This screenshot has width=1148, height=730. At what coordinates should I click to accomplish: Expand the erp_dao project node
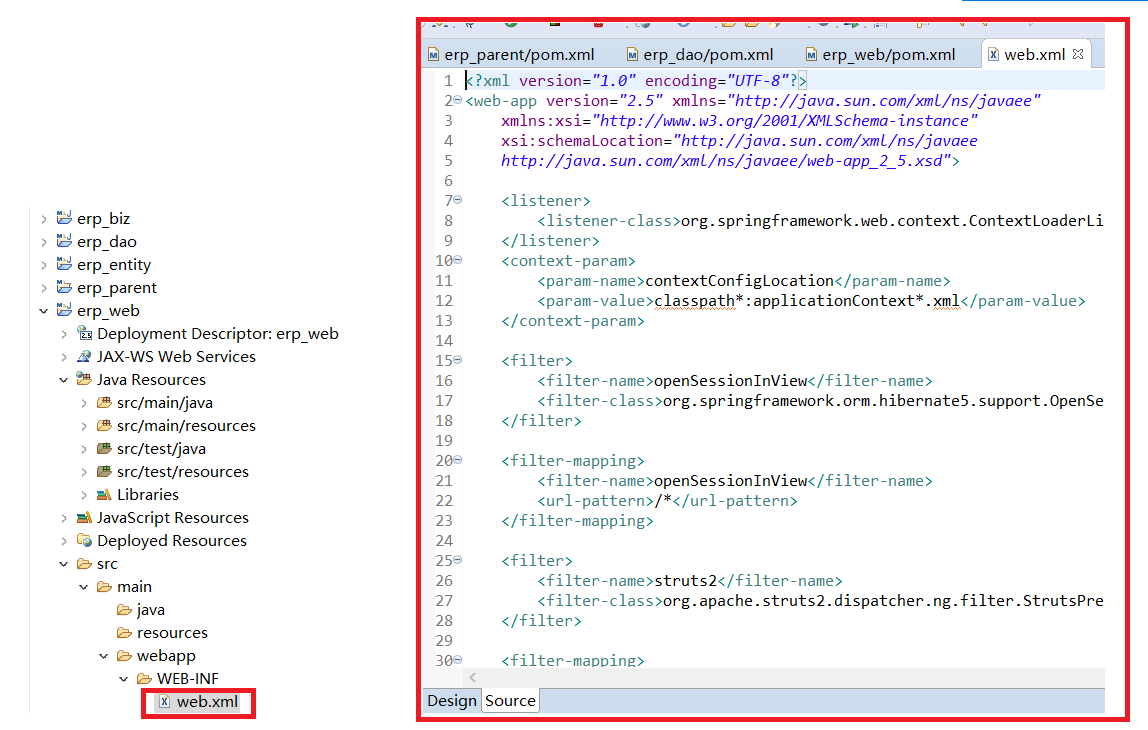(44, 242)
